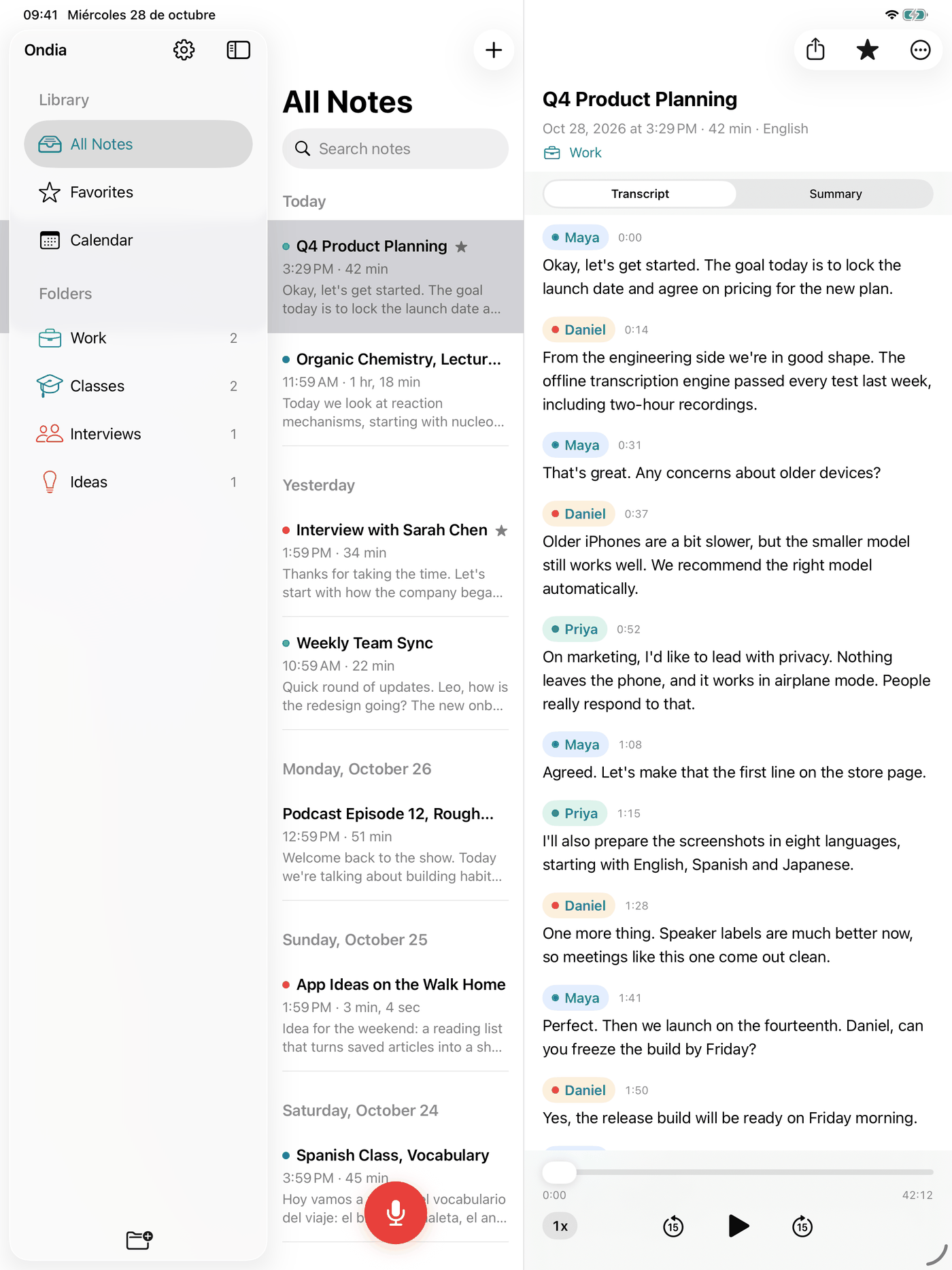The width and height of the screenshot is (952, 1270).
Task: Open App Ideas on the Walk Home
Action: tap(395, 1015)
